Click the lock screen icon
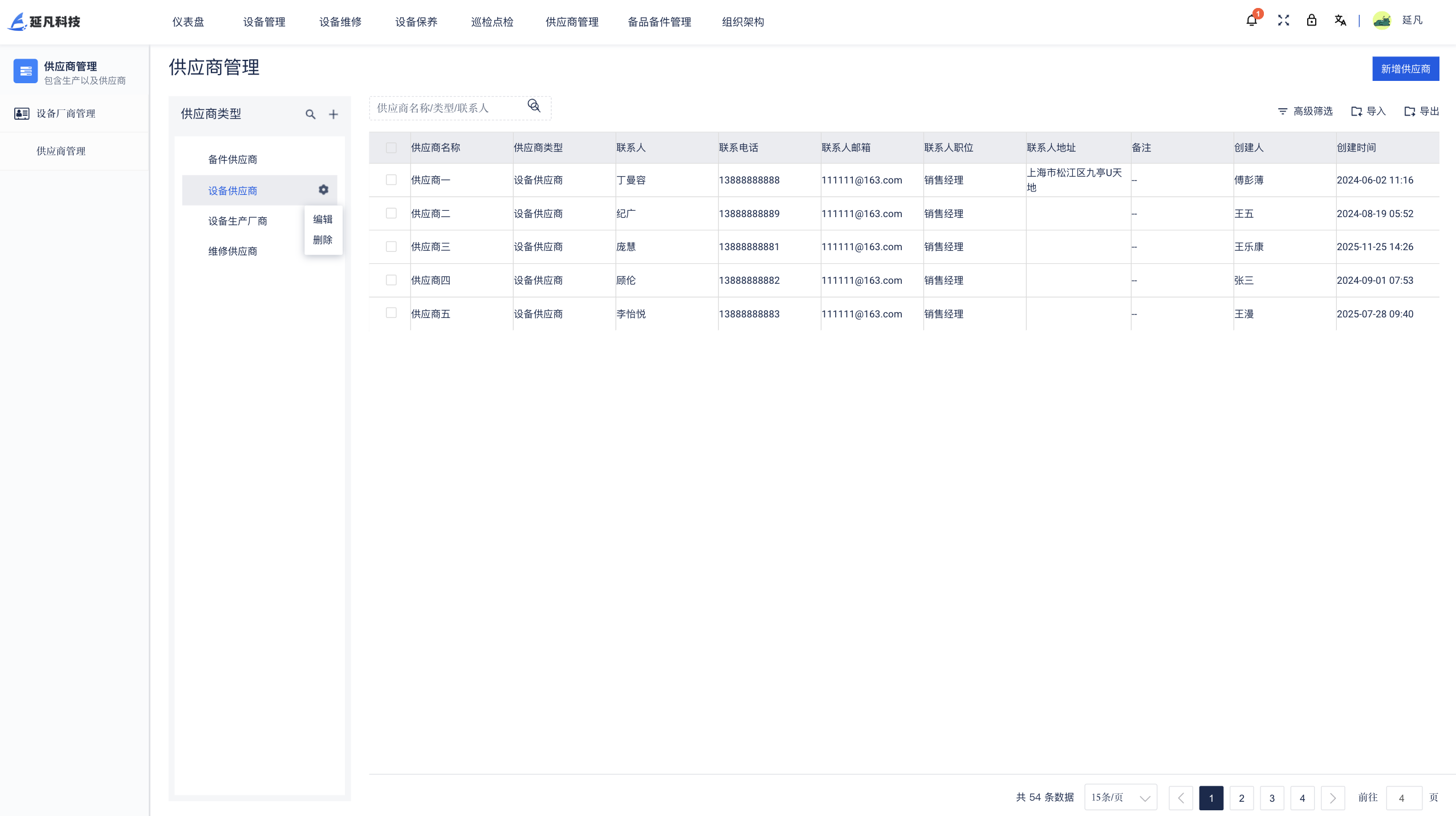The height and width of the screenshot is (816, 1456). coord(1311,21)
